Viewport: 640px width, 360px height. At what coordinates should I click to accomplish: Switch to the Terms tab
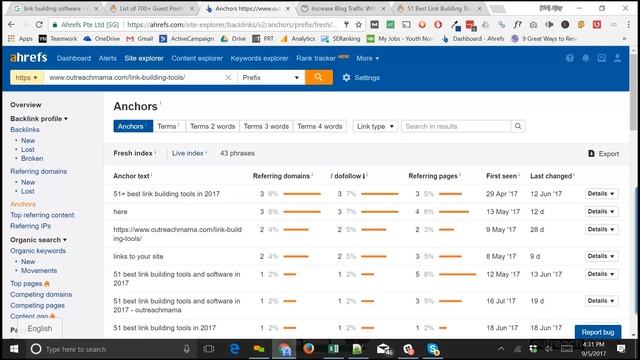pos(168,126)
